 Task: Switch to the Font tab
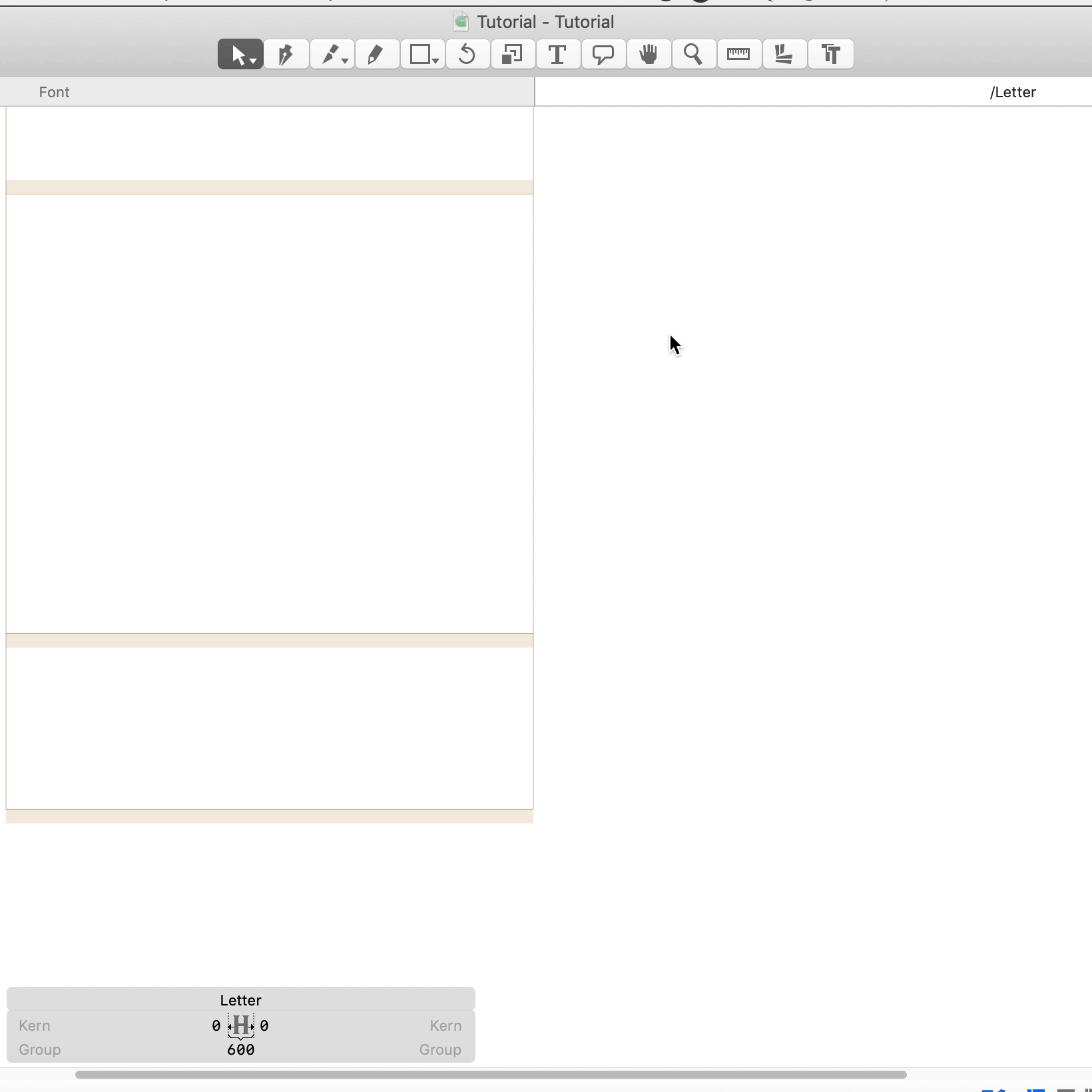coord(54,92)
